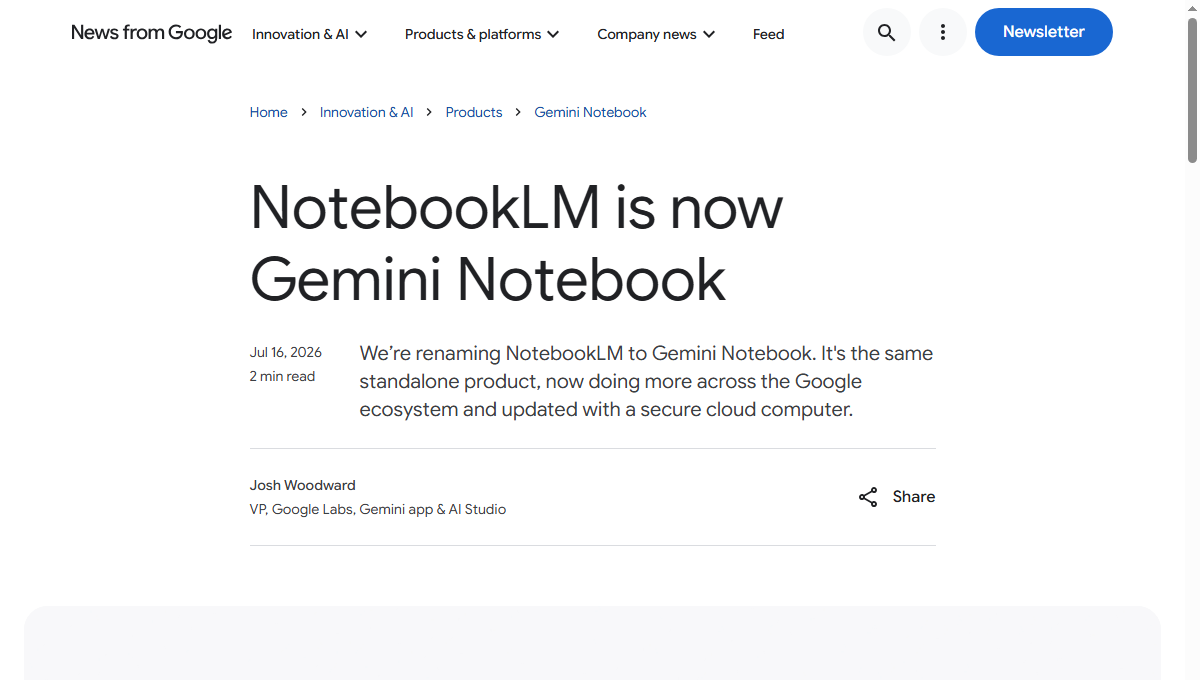Screen dimensions: 1200x680
Task: Go to the Home breadcrumb
Action: 269,112
